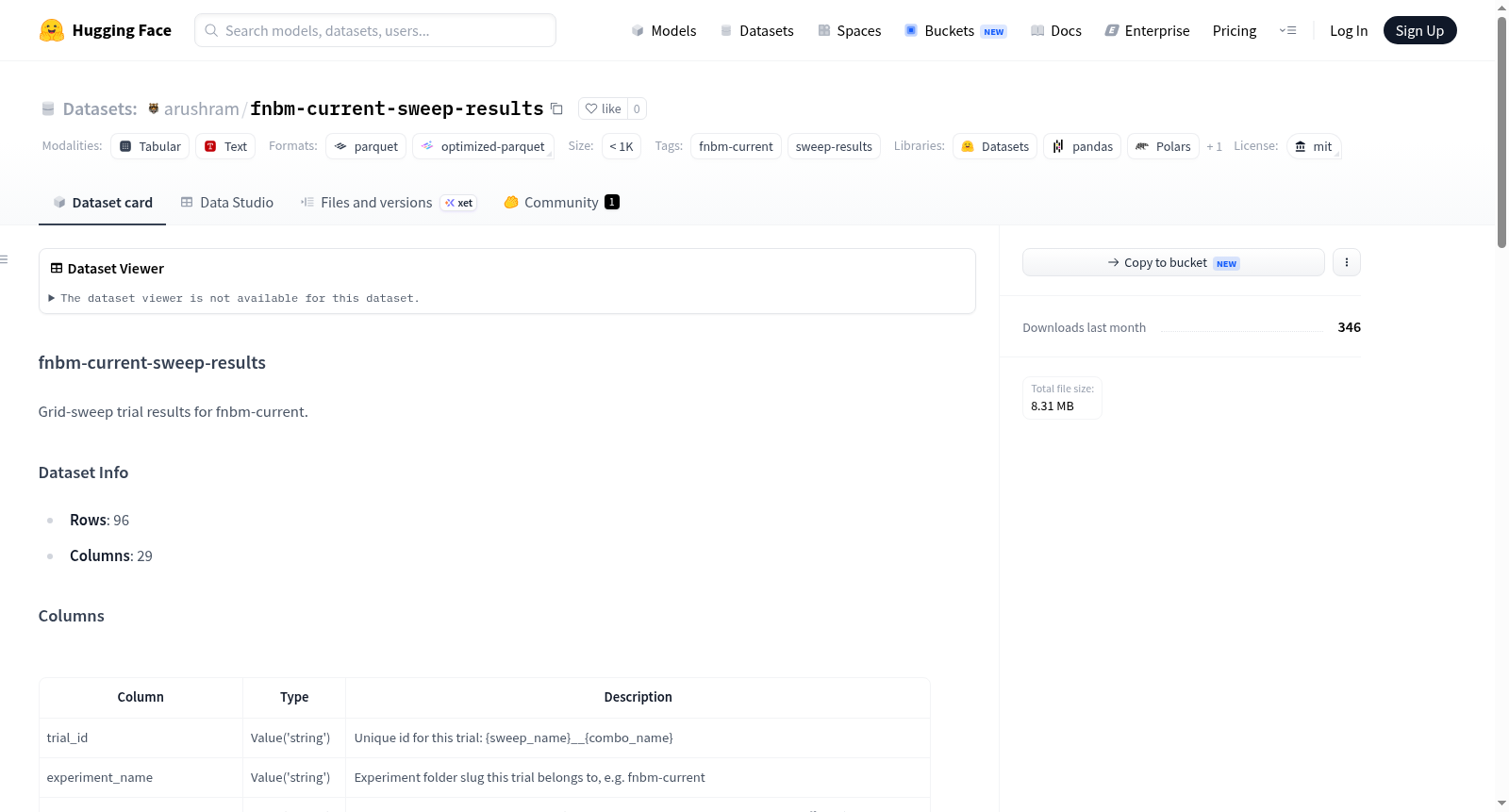Click the arushram user avatar icon

click(x=154, y=108)
